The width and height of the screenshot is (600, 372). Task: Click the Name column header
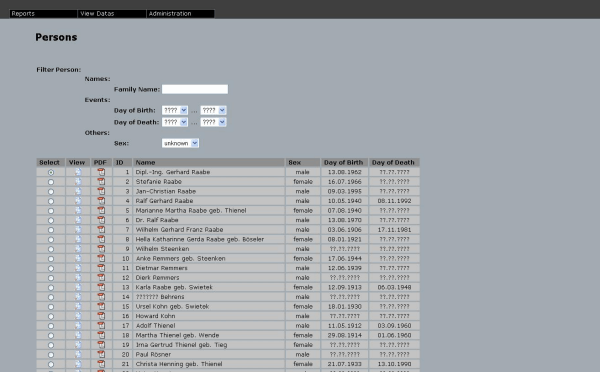(x=209, y=162)
